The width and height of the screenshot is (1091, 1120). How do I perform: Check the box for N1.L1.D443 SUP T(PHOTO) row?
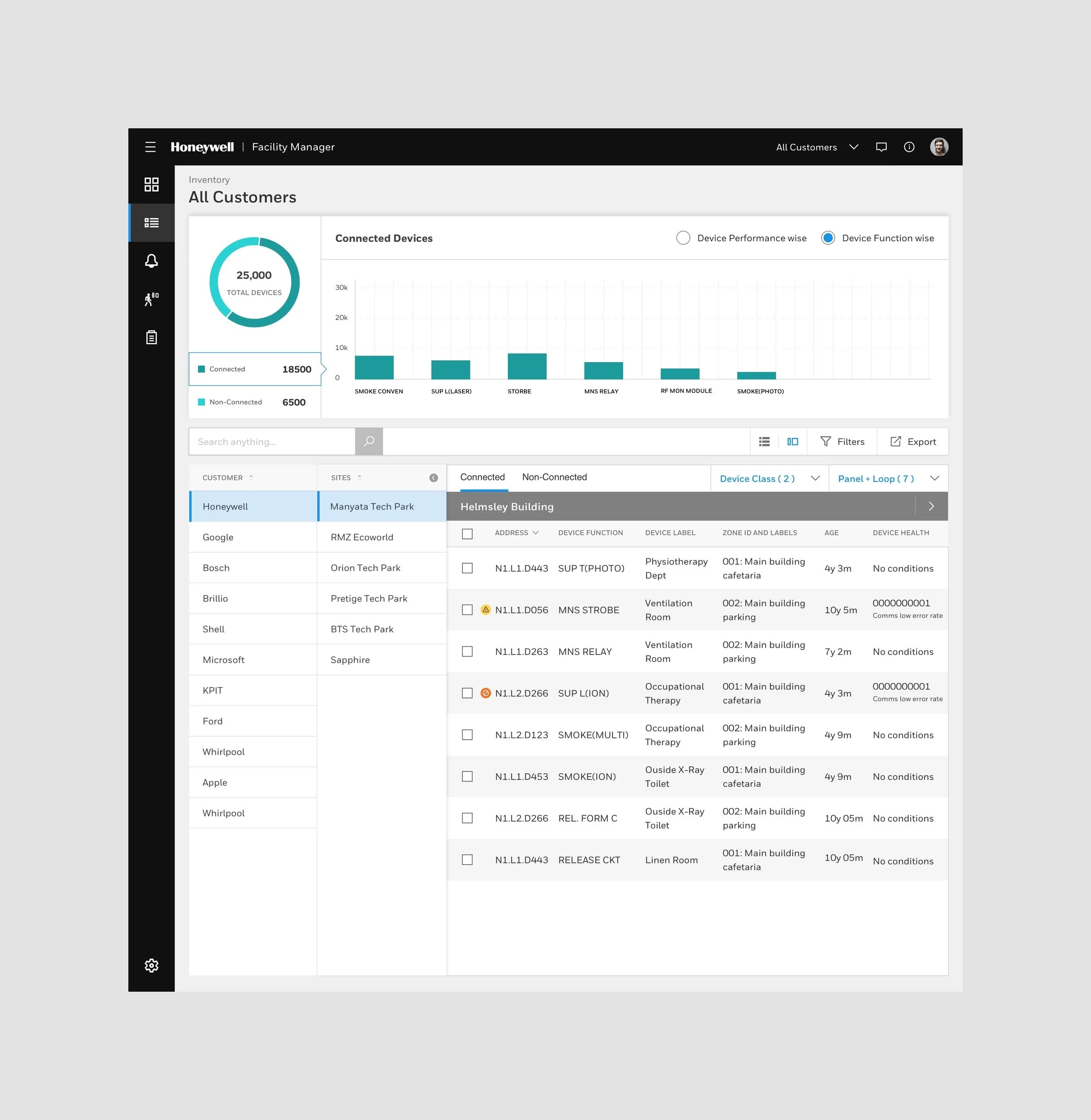(468, 568)
